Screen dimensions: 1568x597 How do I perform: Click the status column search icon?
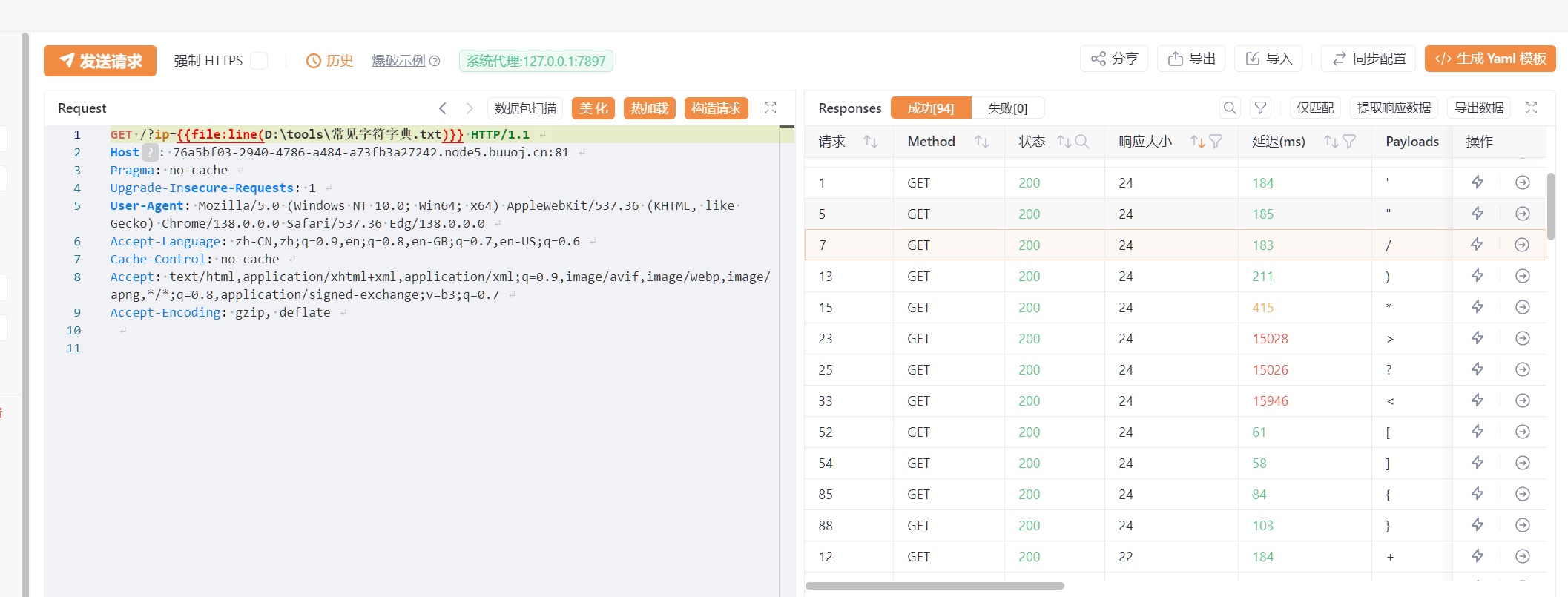click(1082, 142)
